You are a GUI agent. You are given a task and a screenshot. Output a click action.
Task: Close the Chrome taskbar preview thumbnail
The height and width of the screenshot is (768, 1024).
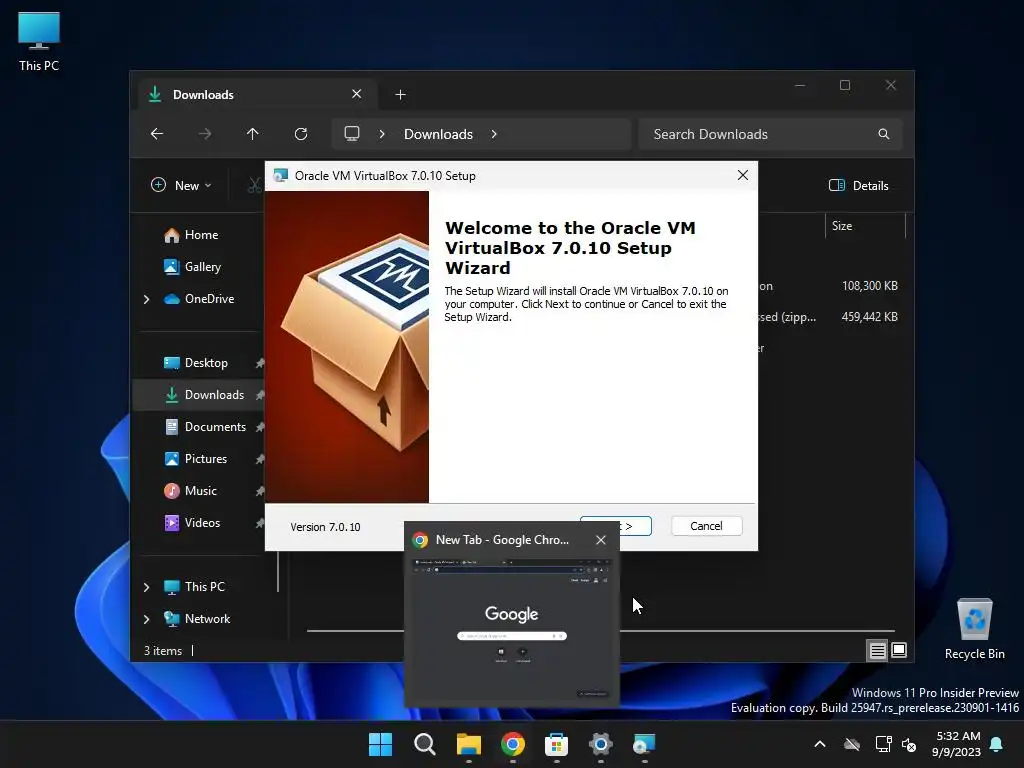[601, 540]
